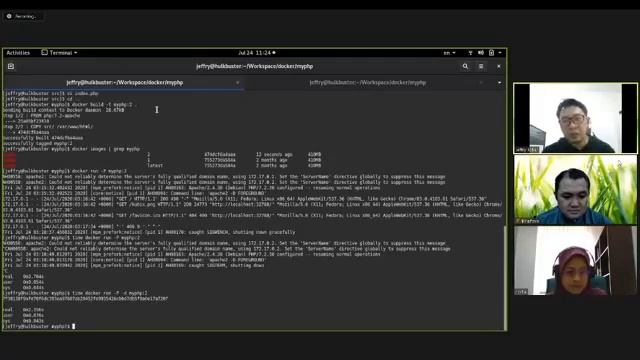Switch to the second inactive terminal tab
Image resolution: width=640 pixels, height=360 pixels.
367,82
